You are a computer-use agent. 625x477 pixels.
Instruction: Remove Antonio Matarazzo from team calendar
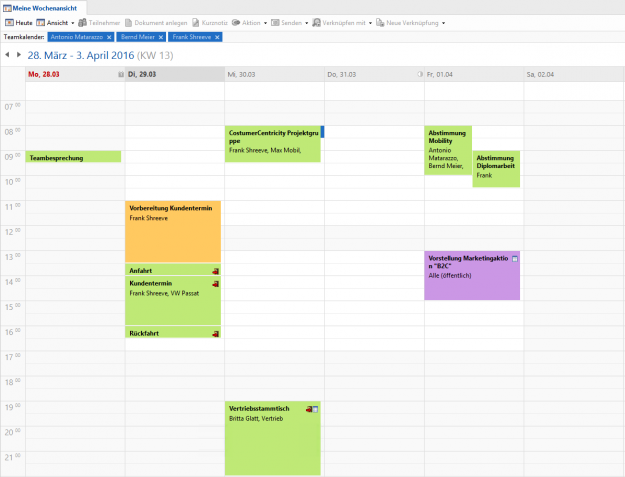point(109,37)
